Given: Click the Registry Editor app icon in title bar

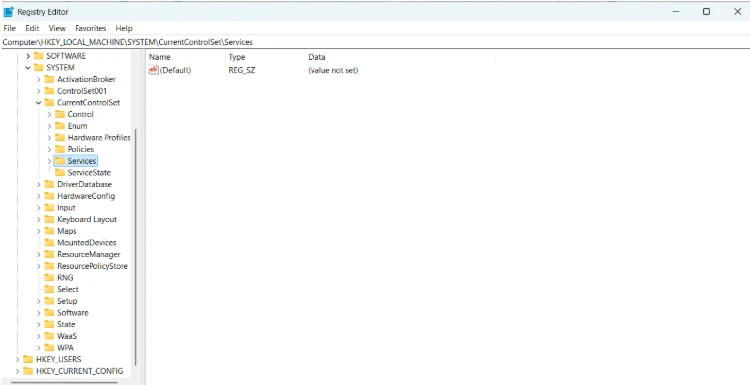Looking at the screenshot, I should tap(8, 12).
